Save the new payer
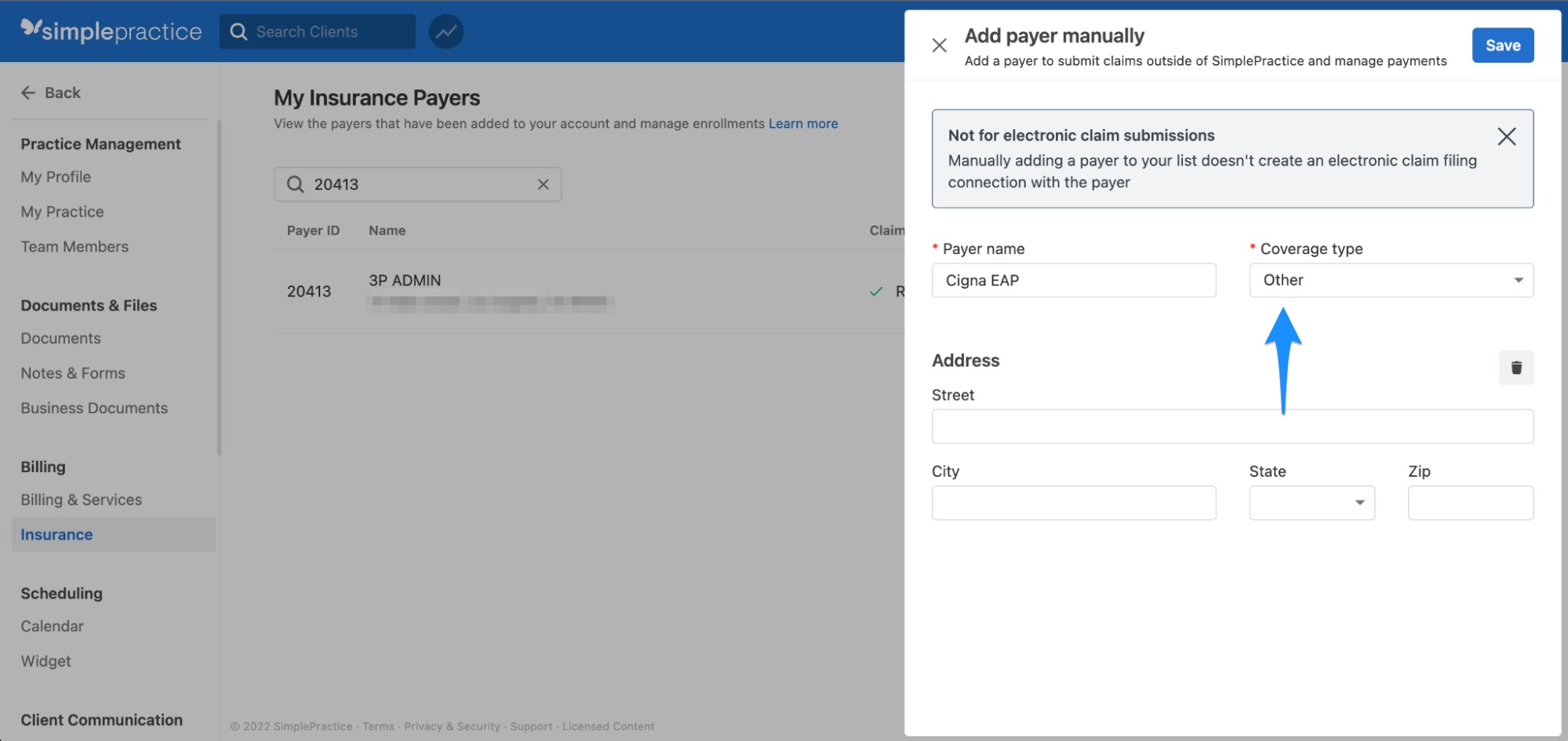Viewport: 1568px width, 741px height. 1502,45
